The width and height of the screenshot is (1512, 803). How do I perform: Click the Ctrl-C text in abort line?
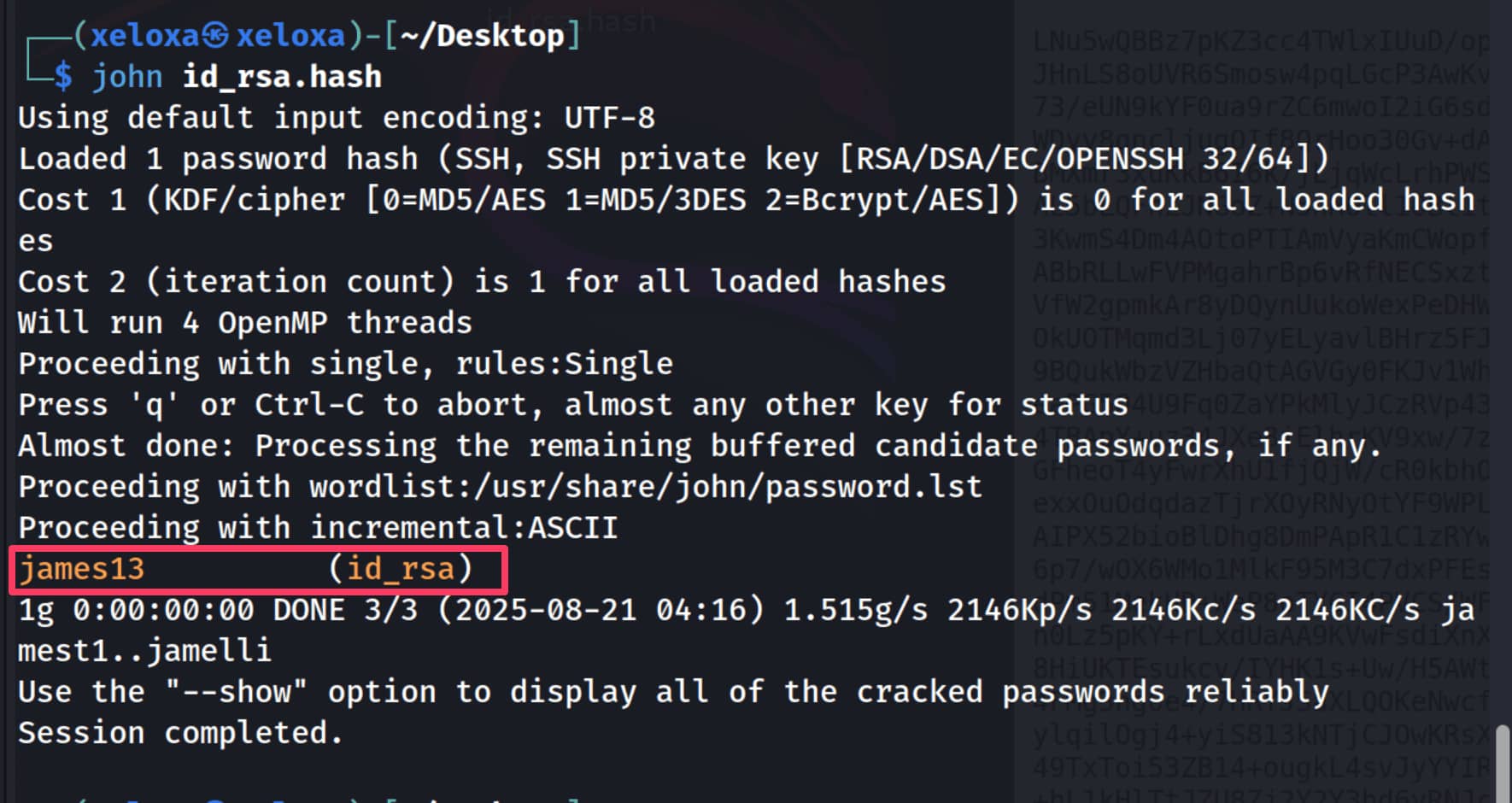click(308, 405)
